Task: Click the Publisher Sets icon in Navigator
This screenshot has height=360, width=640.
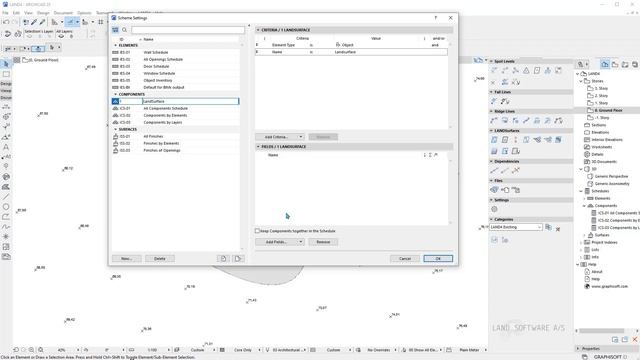Action: [x=635, y=64]
